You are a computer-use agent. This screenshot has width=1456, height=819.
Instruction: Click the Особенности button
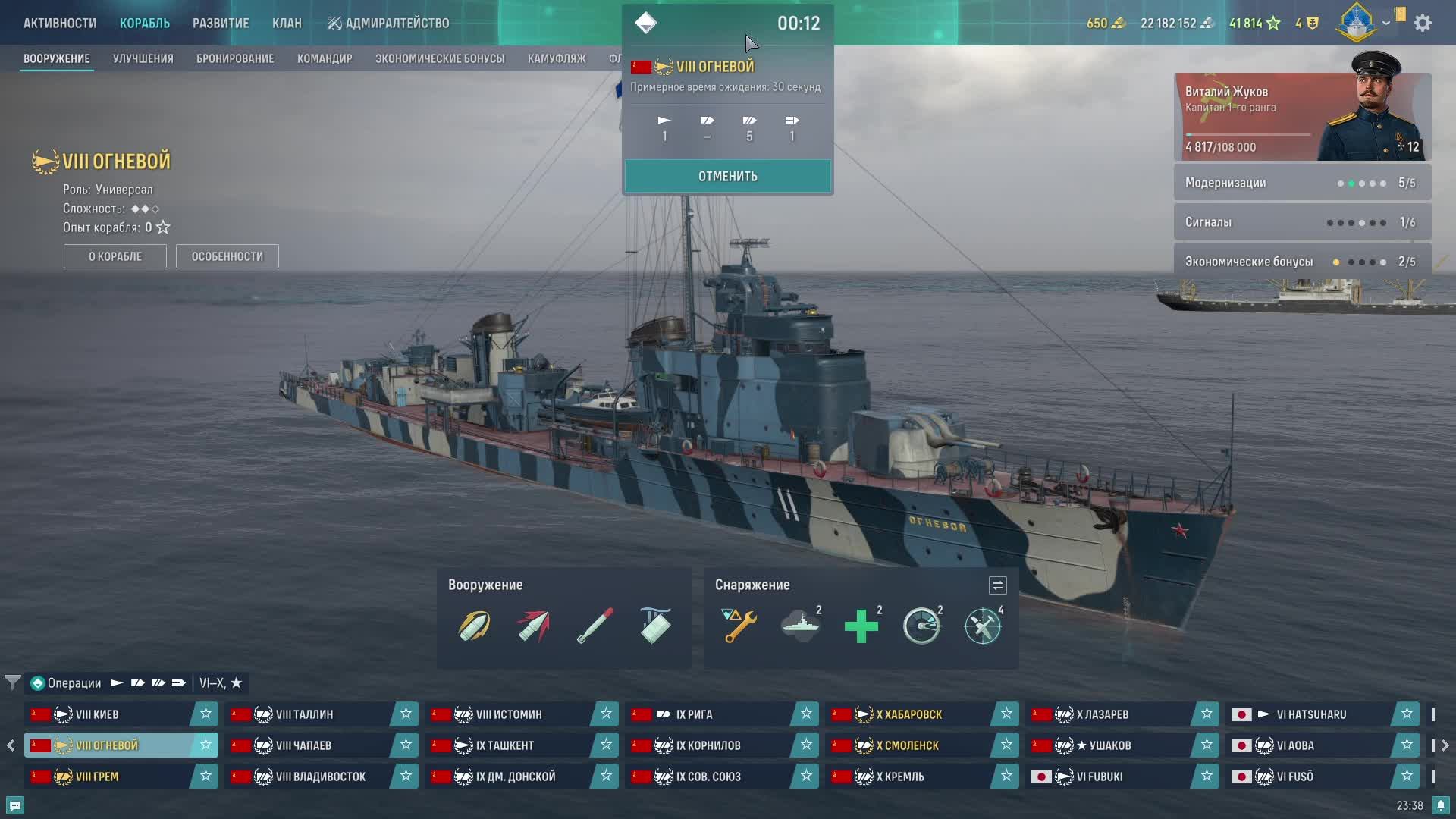(x=227, y=256)
